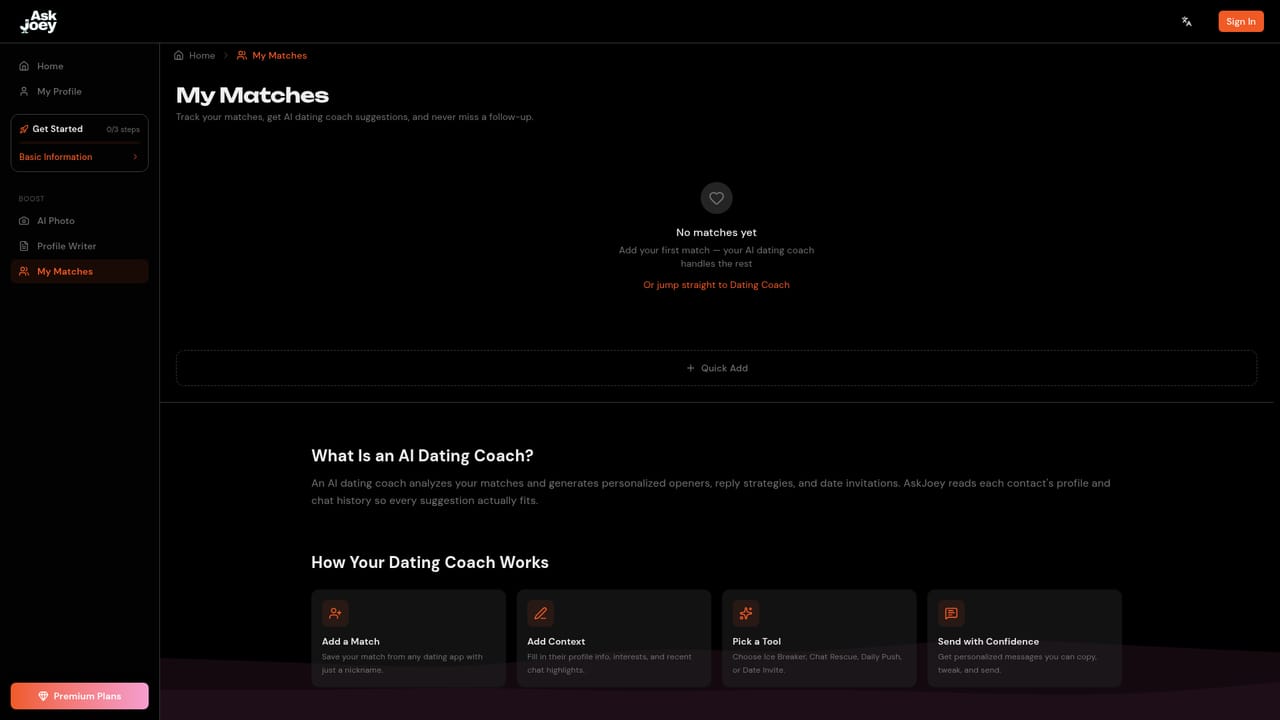
Task: Select Profile Writer in sidebar
Action: click(80, 246)
